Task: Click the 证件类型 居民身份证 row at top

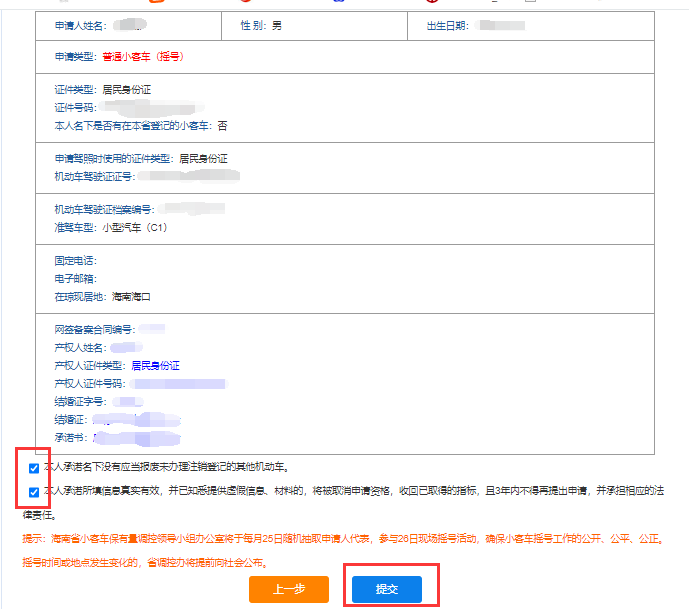Action: pos(103,89)
